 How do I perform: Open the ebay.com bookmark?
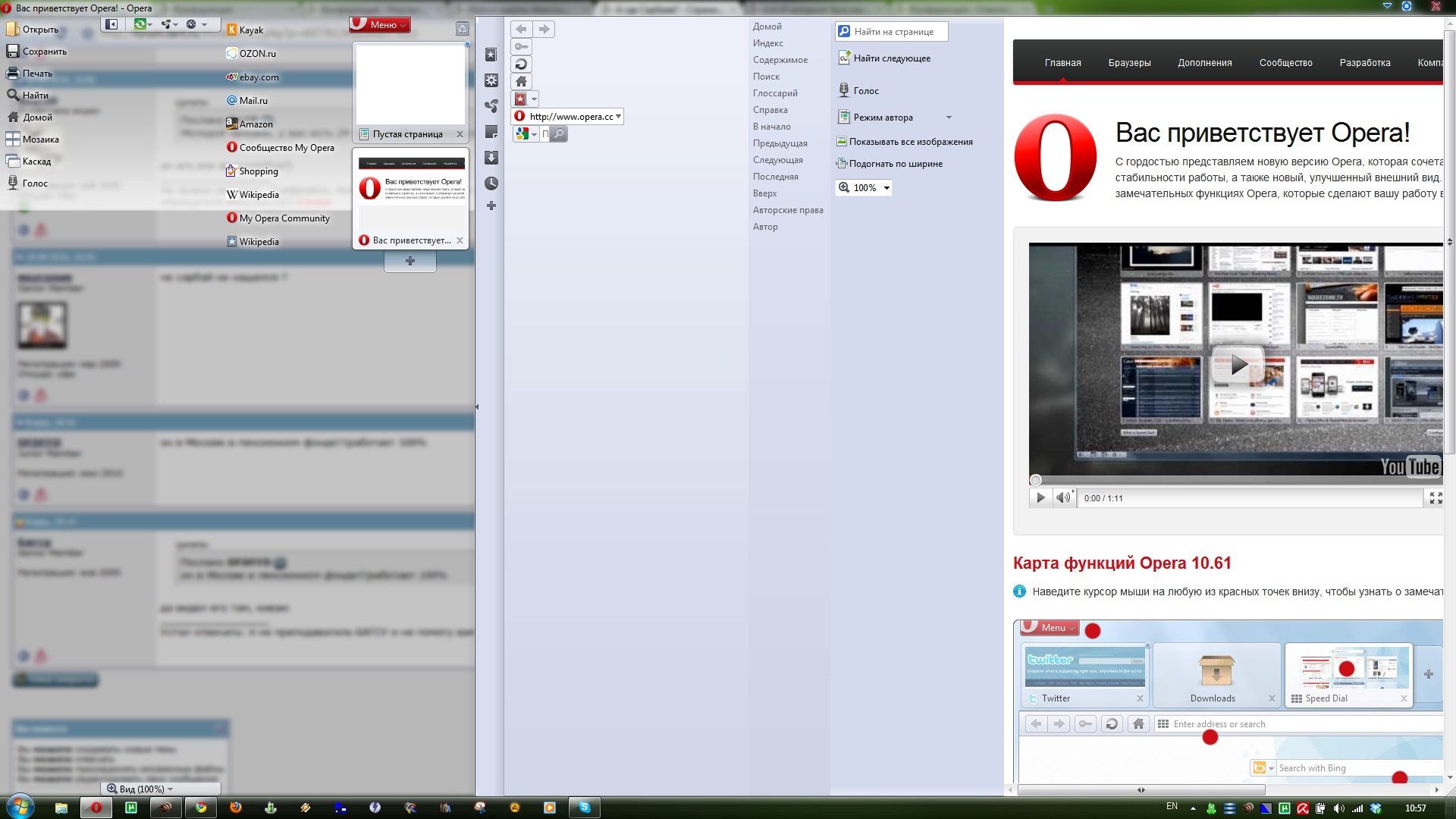pos(253,77)
